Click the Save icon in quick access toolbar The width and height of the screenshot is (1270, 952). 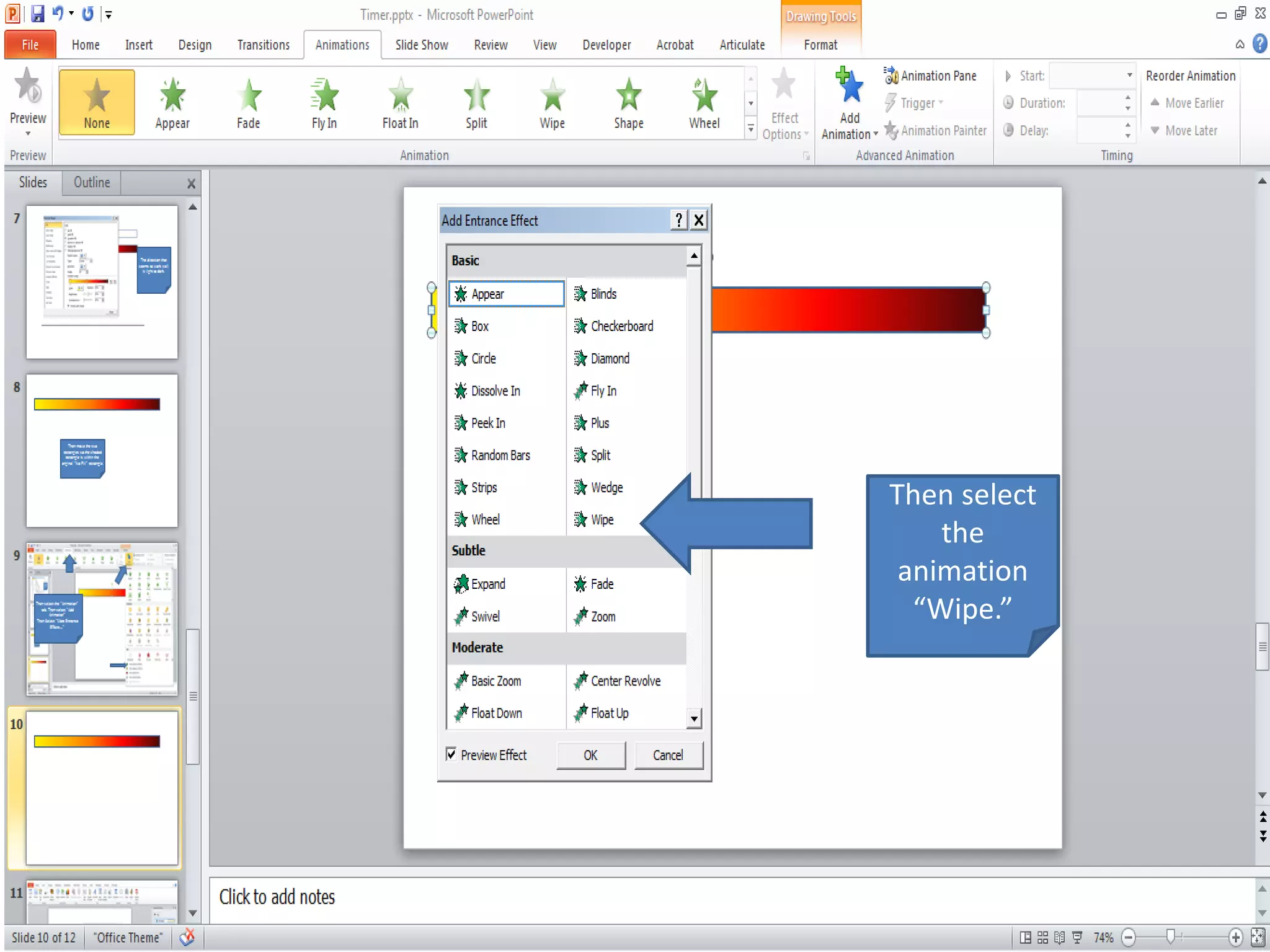(37, 14)
